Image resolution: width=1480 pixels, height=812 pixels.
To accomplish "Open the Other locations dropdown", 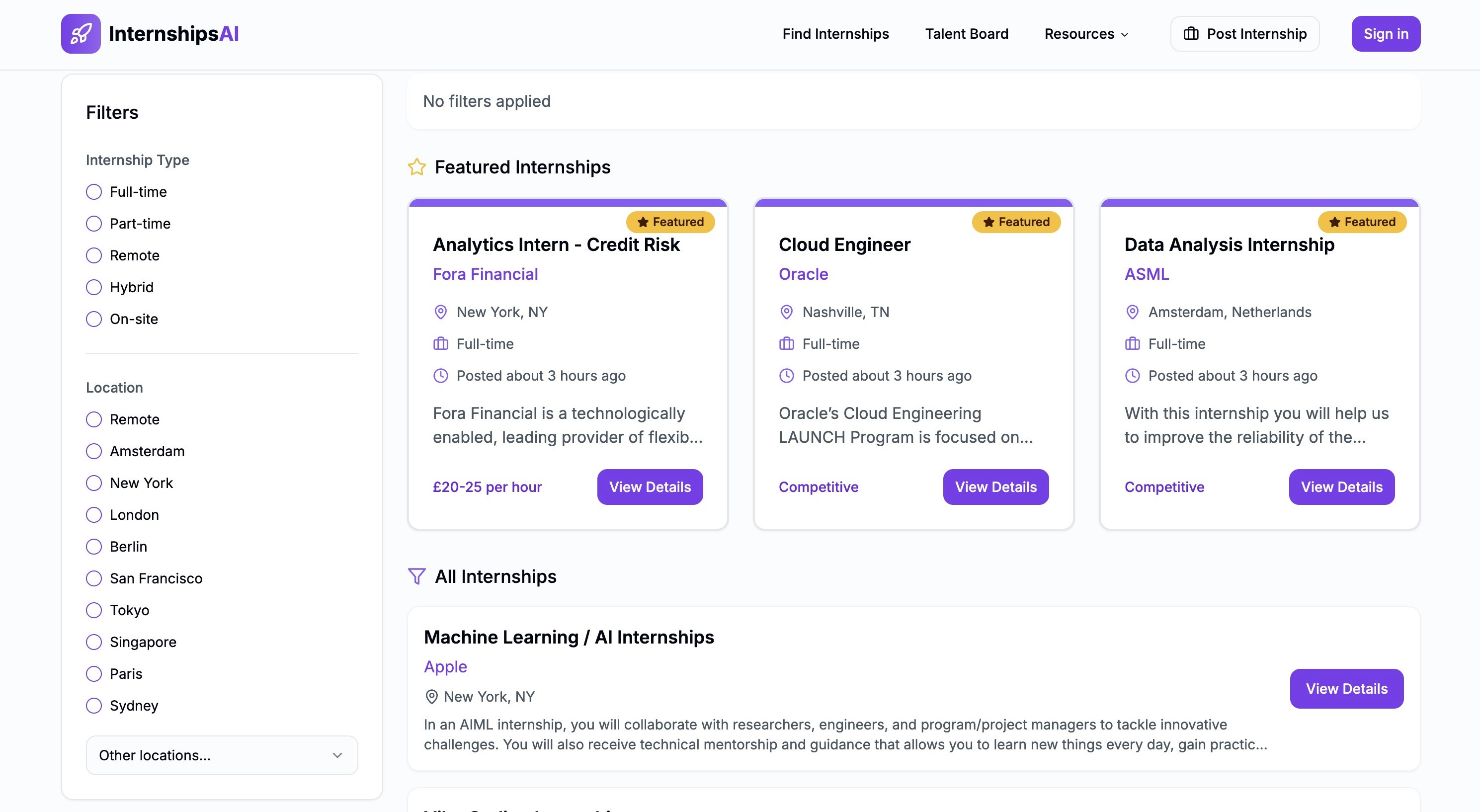I will pyautogui.click(x=222, y=755).
